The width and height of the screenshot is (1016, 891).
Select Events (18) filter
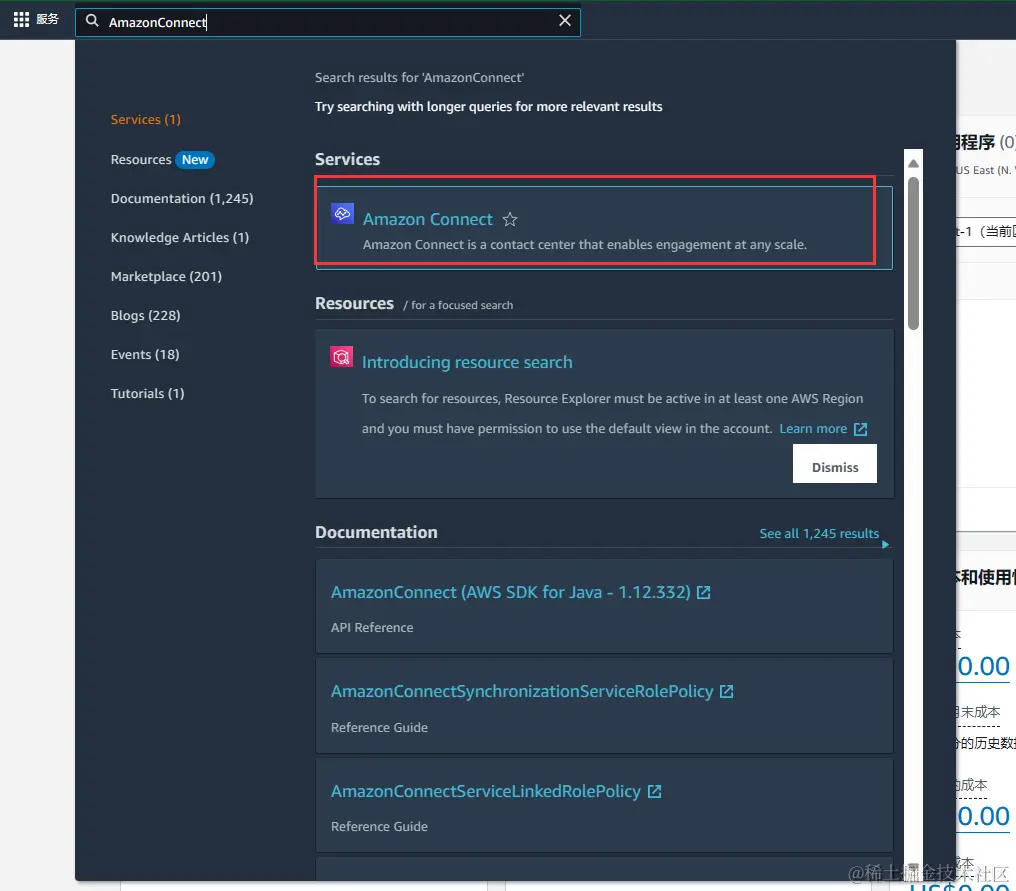[x=144, y=354]
